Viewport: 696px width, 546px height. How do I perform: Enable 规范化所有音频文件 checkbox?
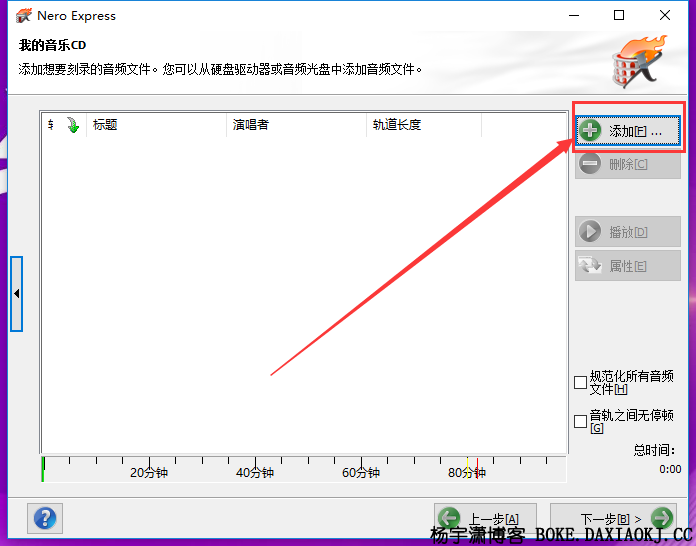point(581,382)
